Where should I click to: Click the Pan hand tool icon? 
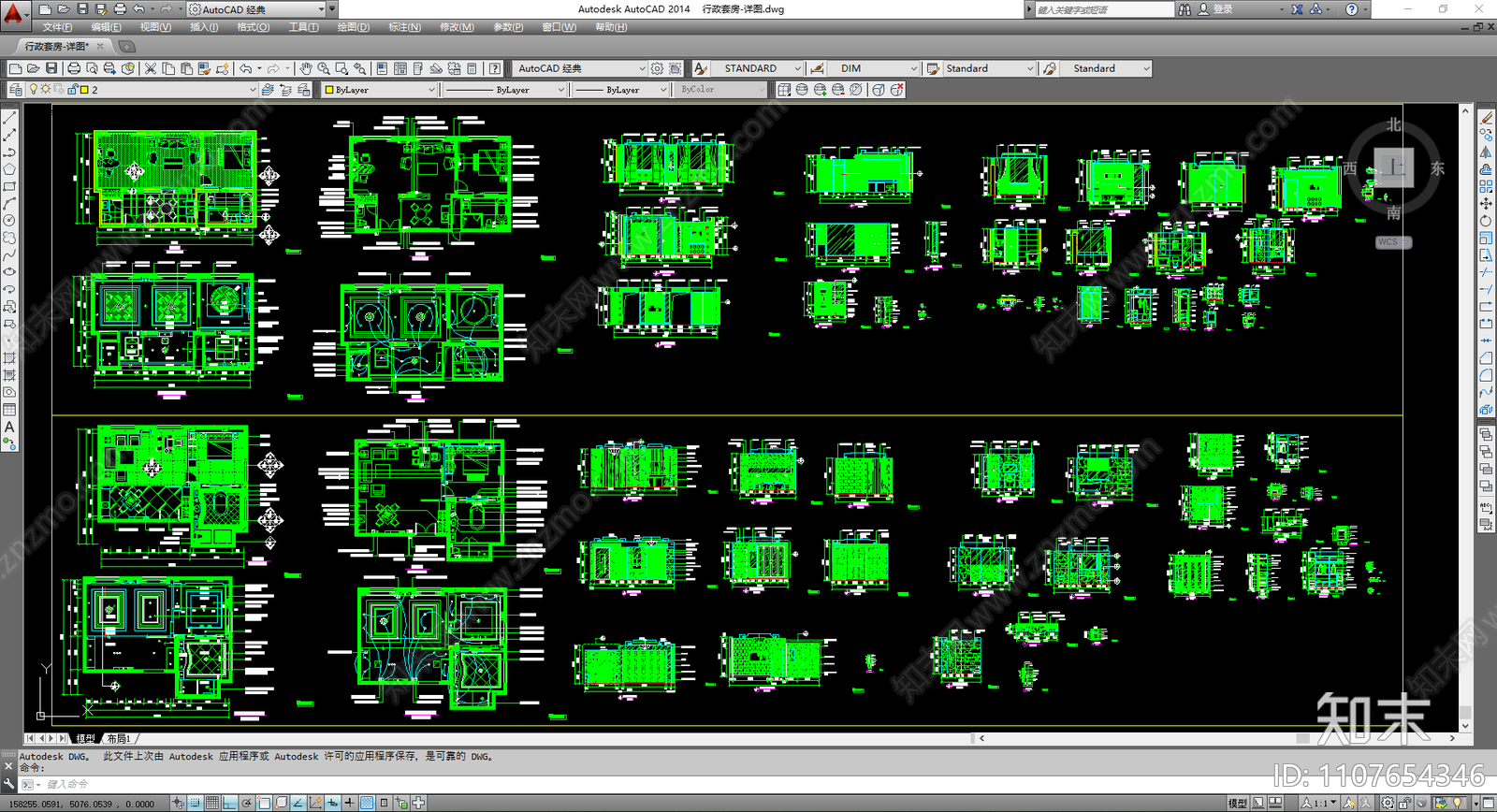coord(306,68)
